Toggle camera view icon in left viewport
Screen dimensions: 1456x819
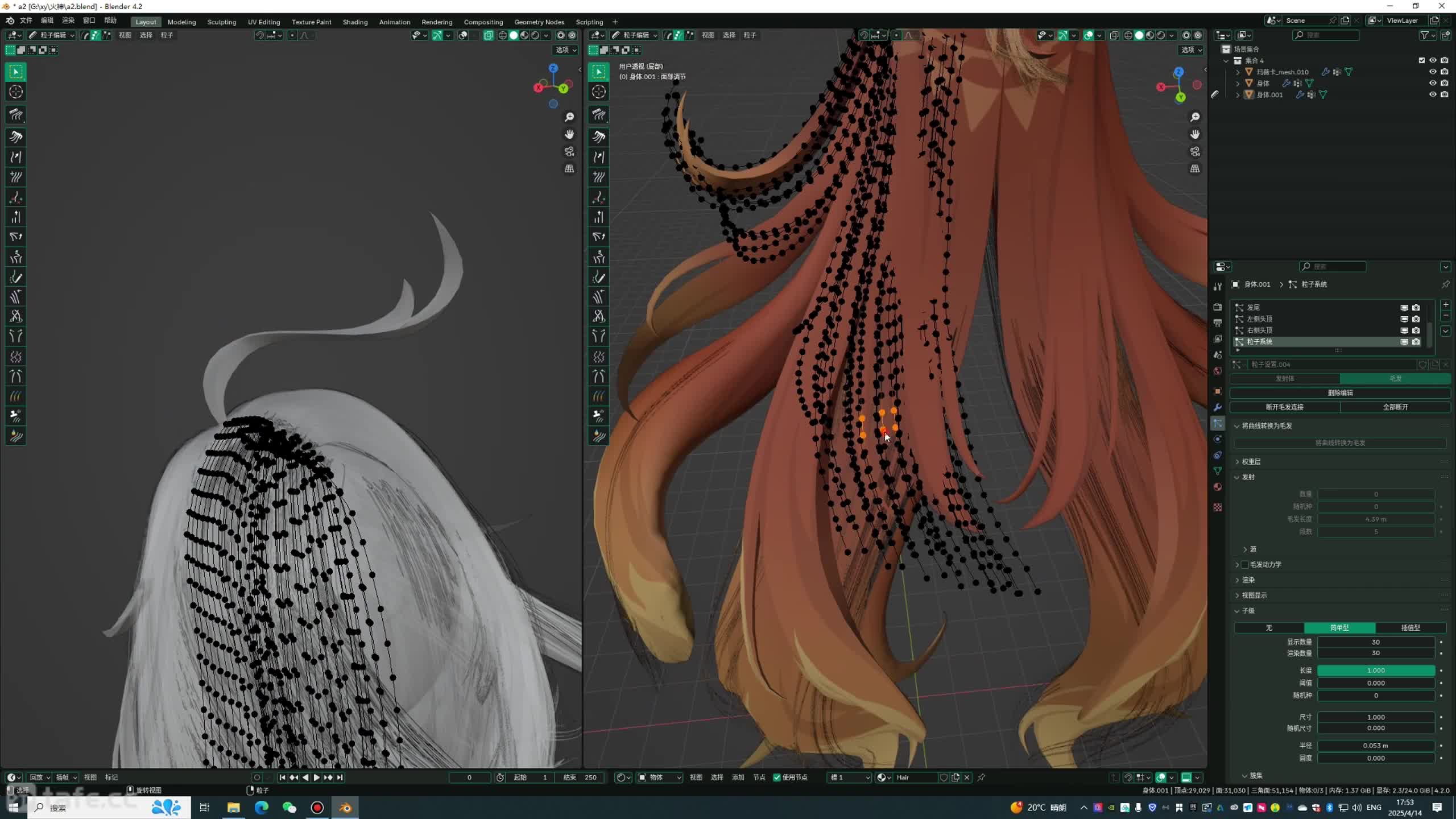pyautogui.click(x=569, y=152)
